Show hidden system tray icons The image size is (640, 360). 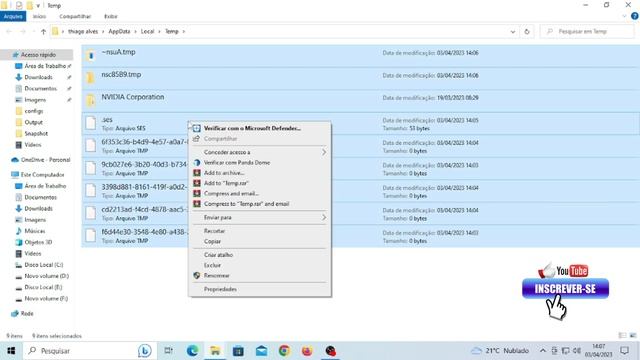pos(542,351)
